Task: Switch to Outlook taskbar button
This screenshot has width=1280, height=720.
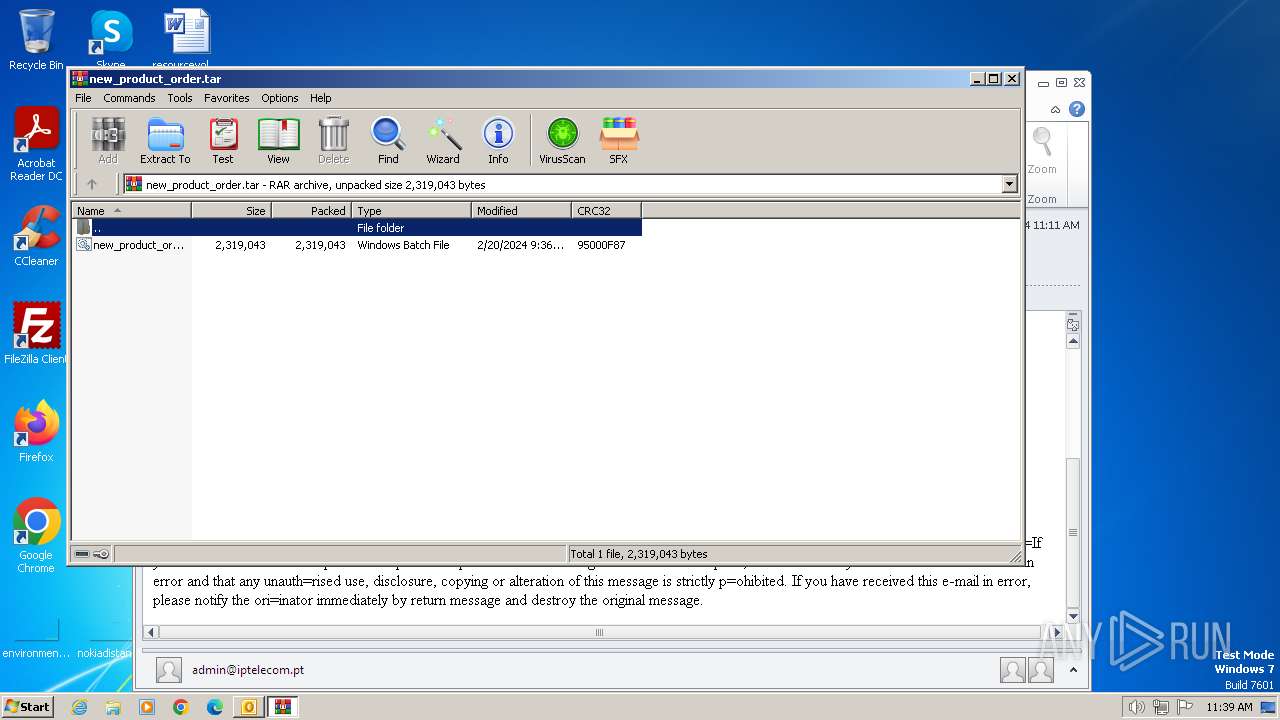Action: point(248,707)
